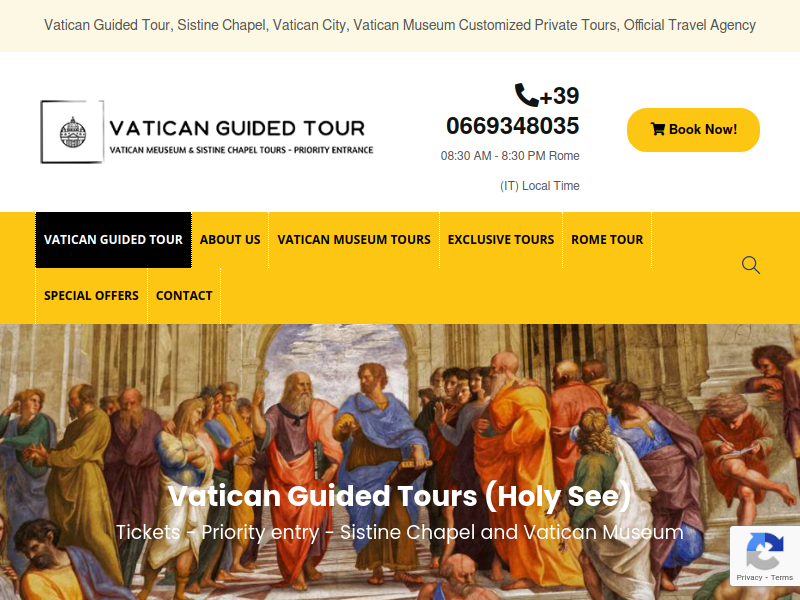The width and height of the screenshot is (800, 600).
Task: Click the Vatican Guided Tour logo text
Action: point(238,129)
